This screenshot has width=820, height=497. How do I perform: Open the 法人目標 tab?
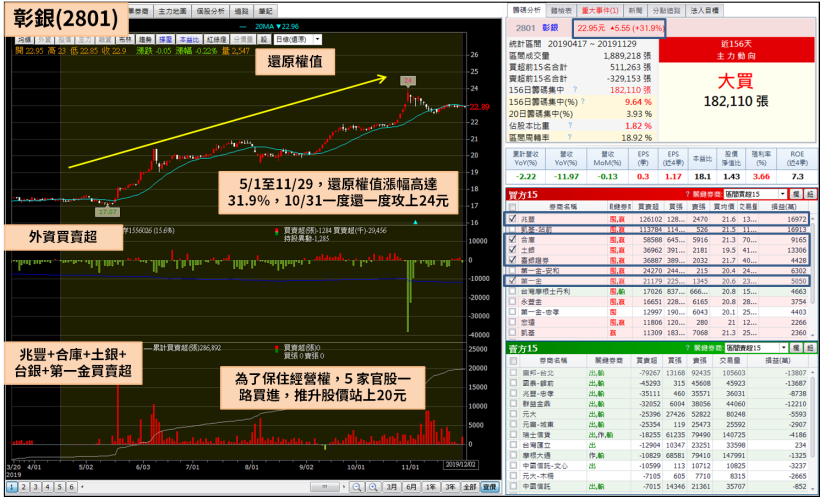(x=705, y=10)
